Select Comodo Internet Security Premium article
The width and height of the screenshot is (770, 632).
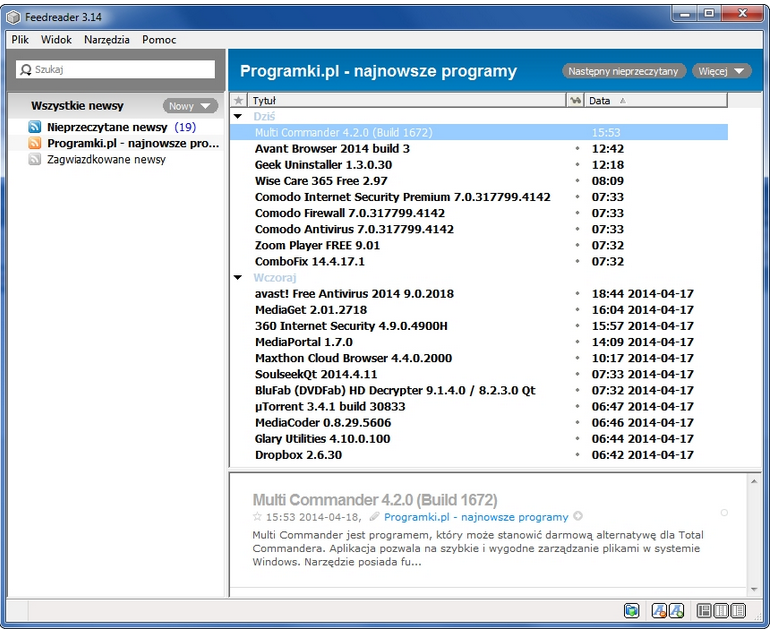[403, 197]
